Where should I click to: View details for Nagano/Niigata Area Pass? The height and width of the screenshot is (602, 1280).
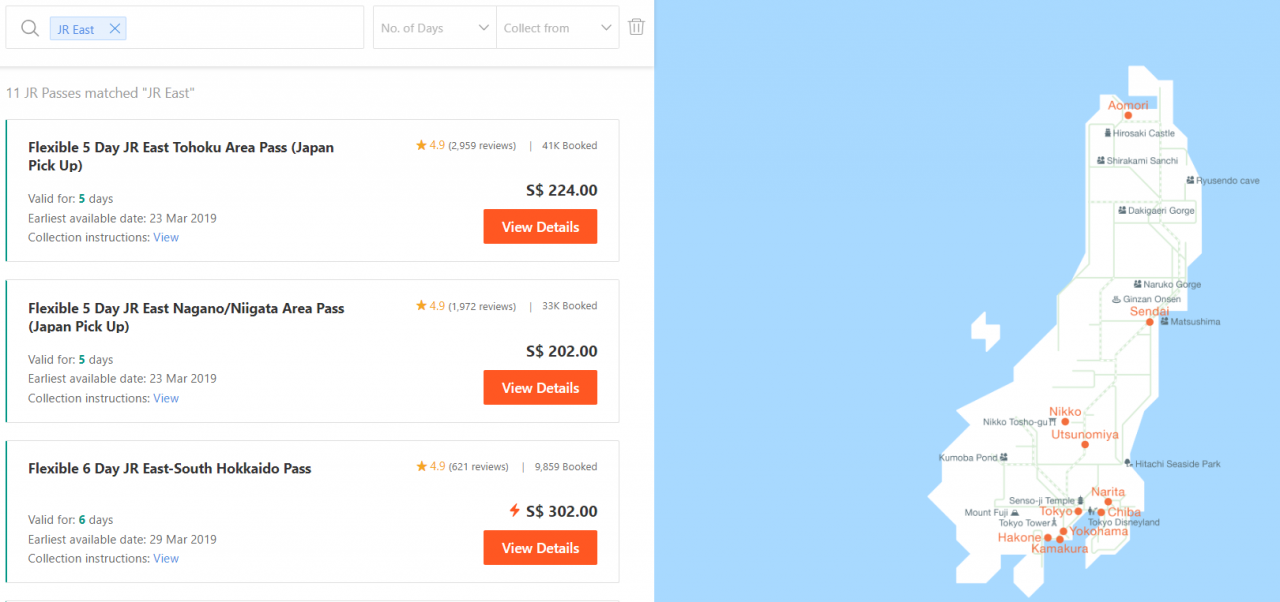click(540, 388)
